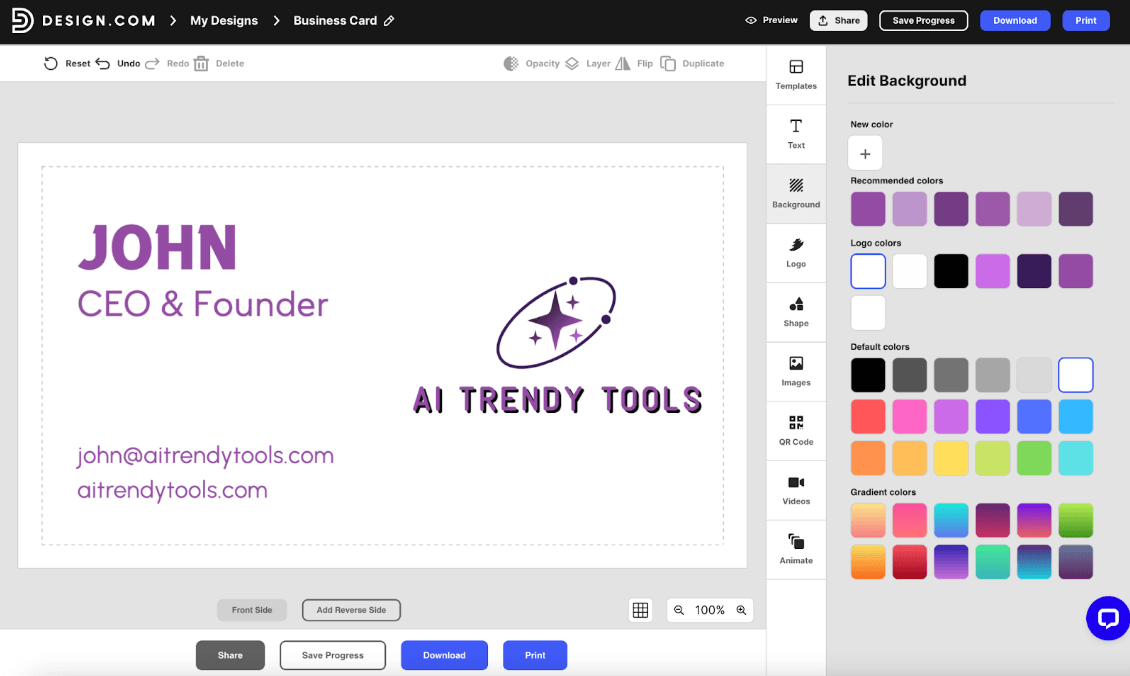Open the Animate panel
This screenshot has height=676, width=1130.
coord(796,548)
